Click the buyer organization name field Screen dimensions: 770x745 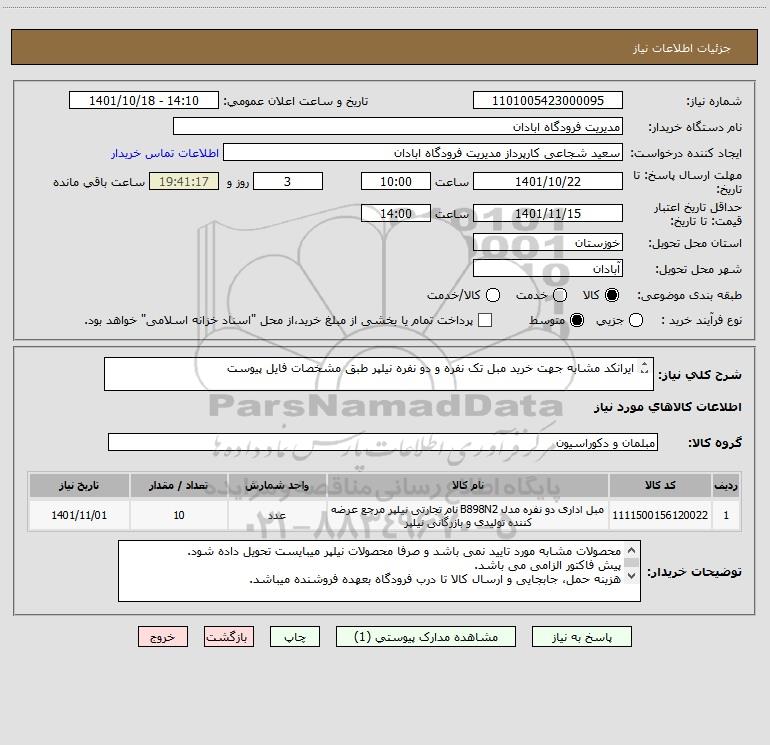[398, 127]
